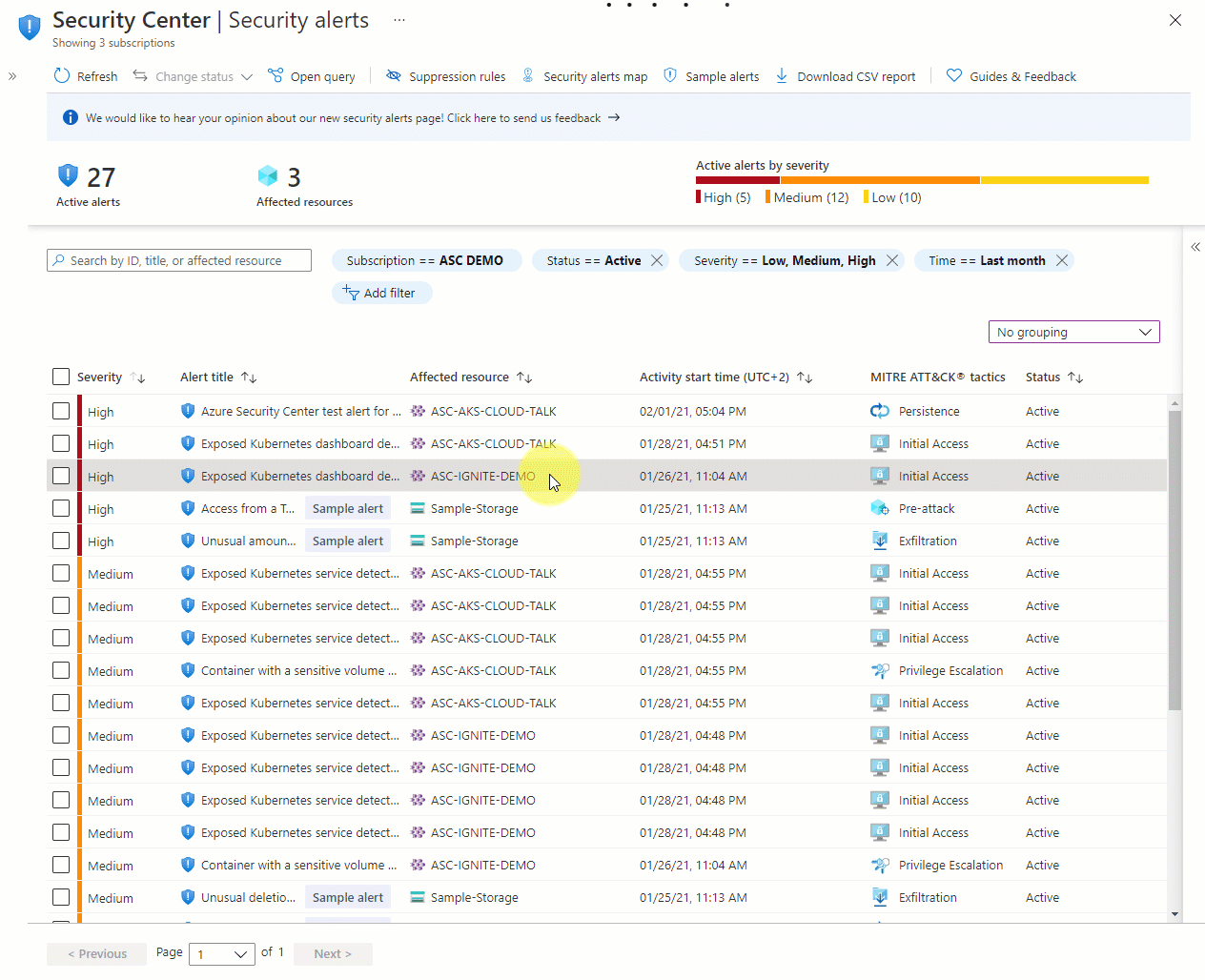Open query using the toolbar icon
This screenshot has height=980, width=1205.
275,75
